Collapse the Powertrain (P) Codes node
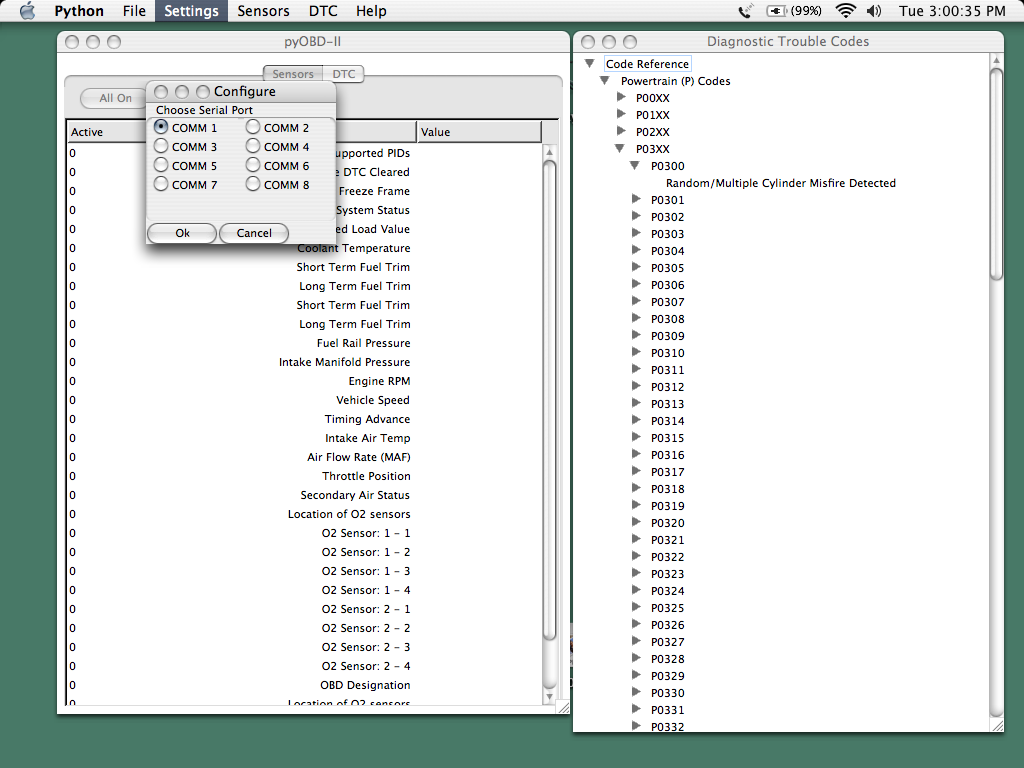The image size is (1024, 768). [x=605, y=80]
